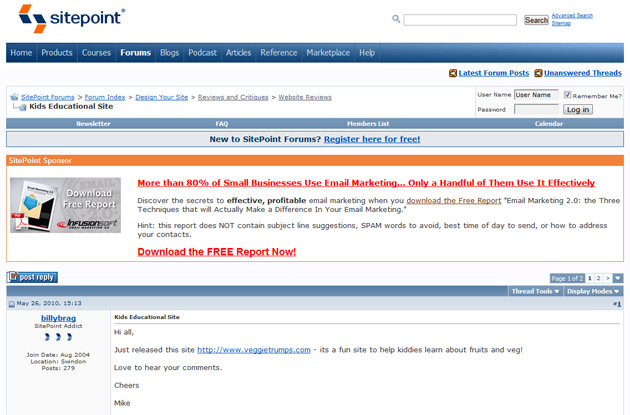Open the Members List menu item
The image size is (630, 415).
368,124
